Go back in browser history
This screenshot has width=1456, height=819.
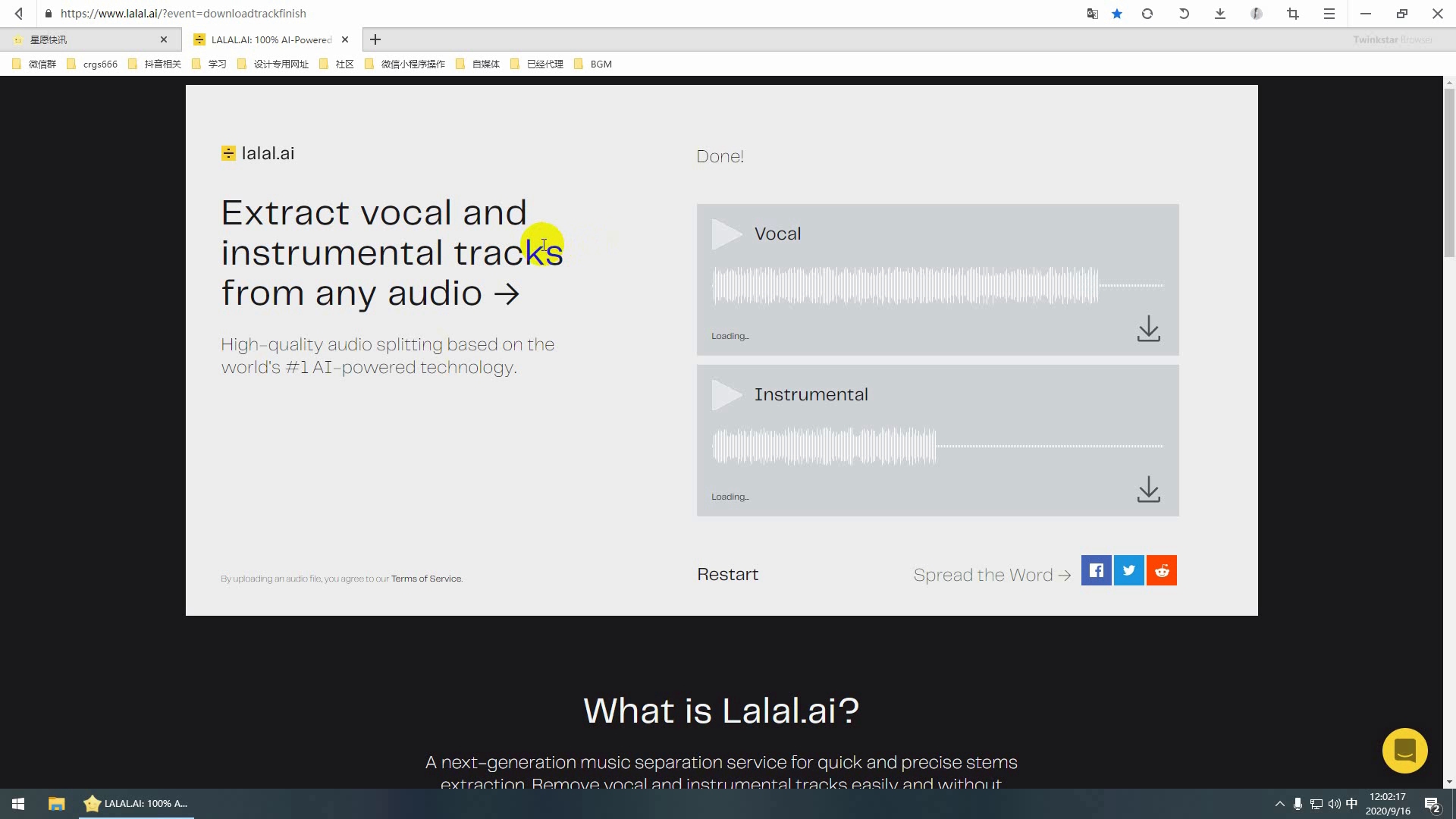point(19,14)
